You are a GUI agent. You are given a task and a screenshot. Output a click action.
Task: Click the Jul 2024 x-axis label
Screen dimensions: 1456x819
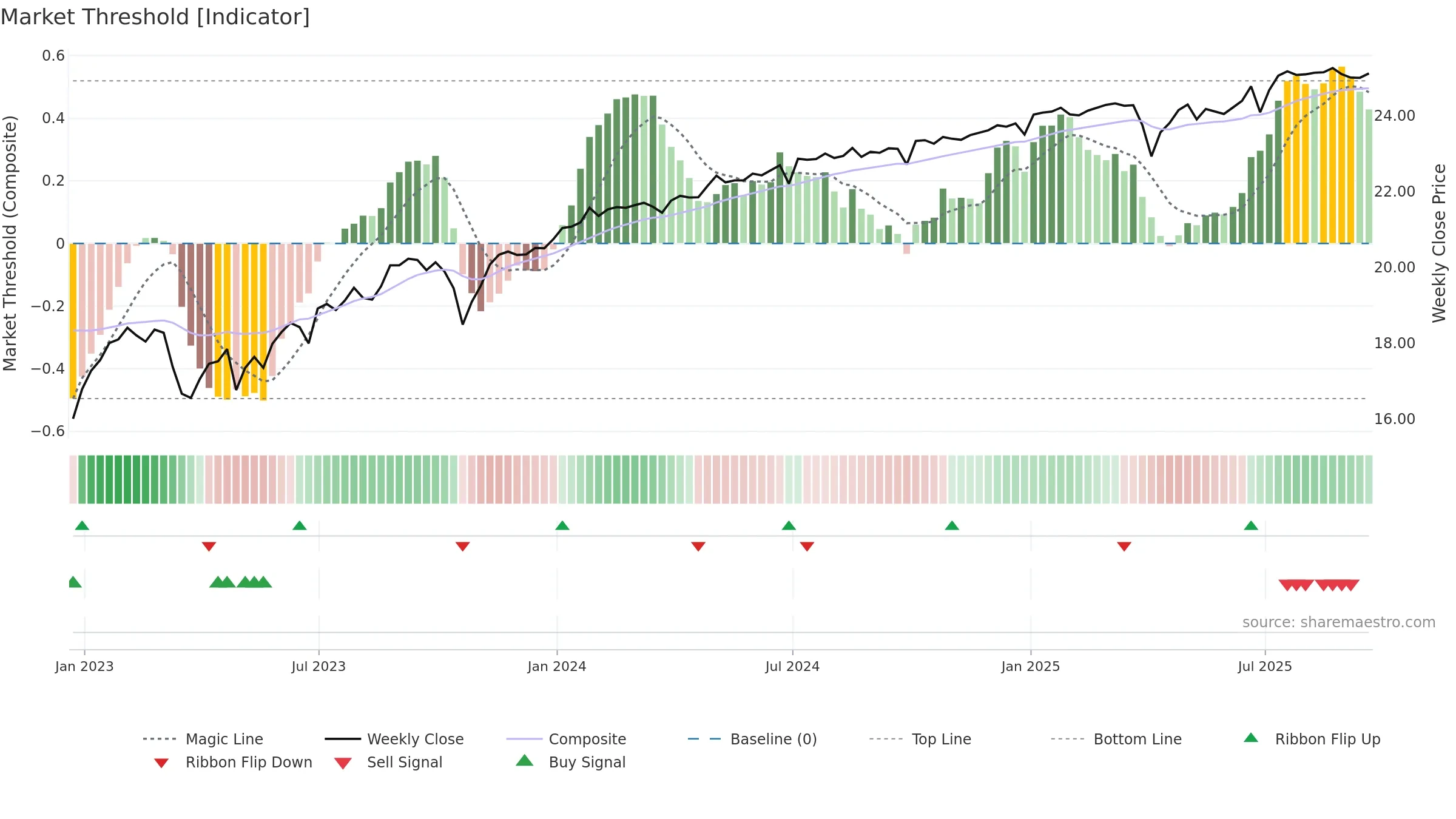pos(792,666)
